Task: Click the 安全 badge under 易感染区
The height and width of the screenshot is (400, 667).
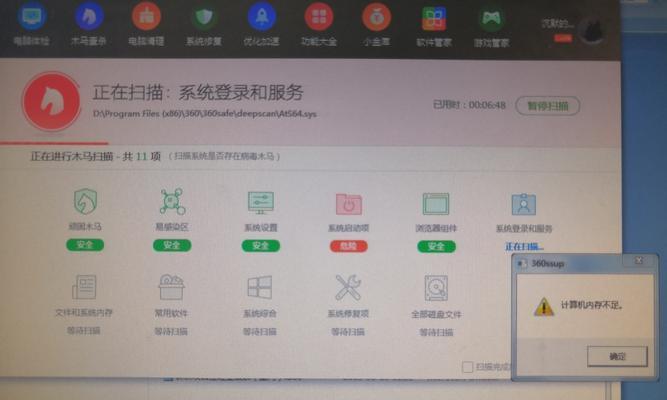Action: (x=172, y=245)
